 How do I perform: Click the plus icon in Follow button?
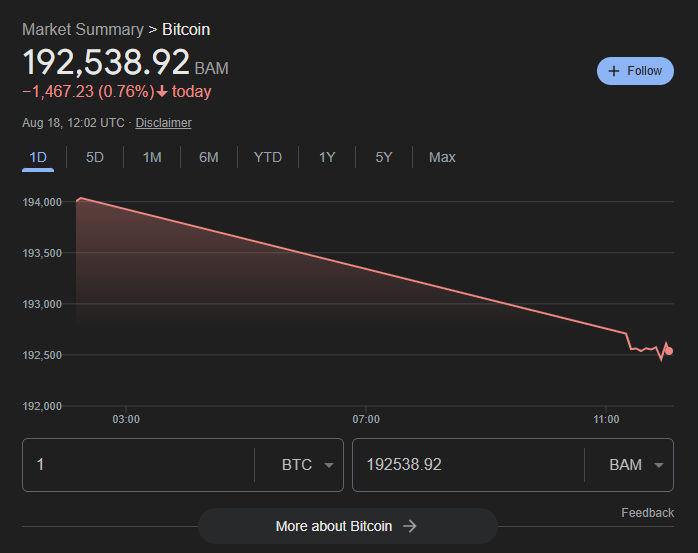click(x=613, y=71)
